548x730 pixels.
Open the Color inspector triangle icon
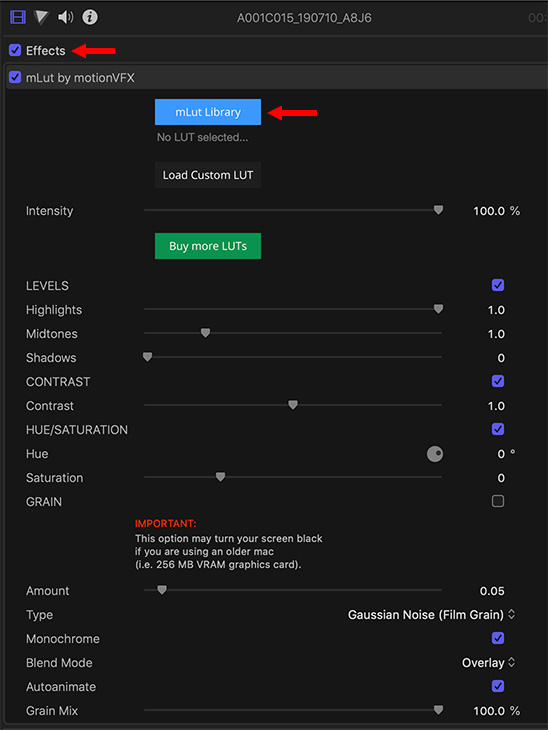(x=41, y=17)
